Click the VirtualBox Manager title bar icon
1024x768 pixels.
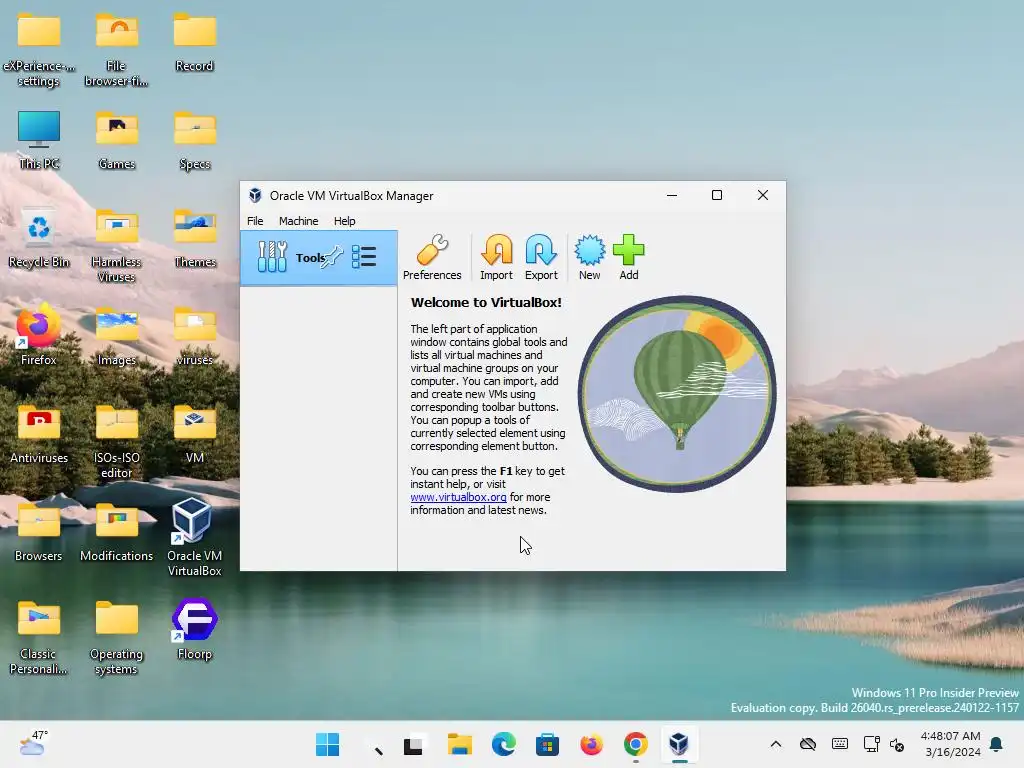tap(255, 195)
